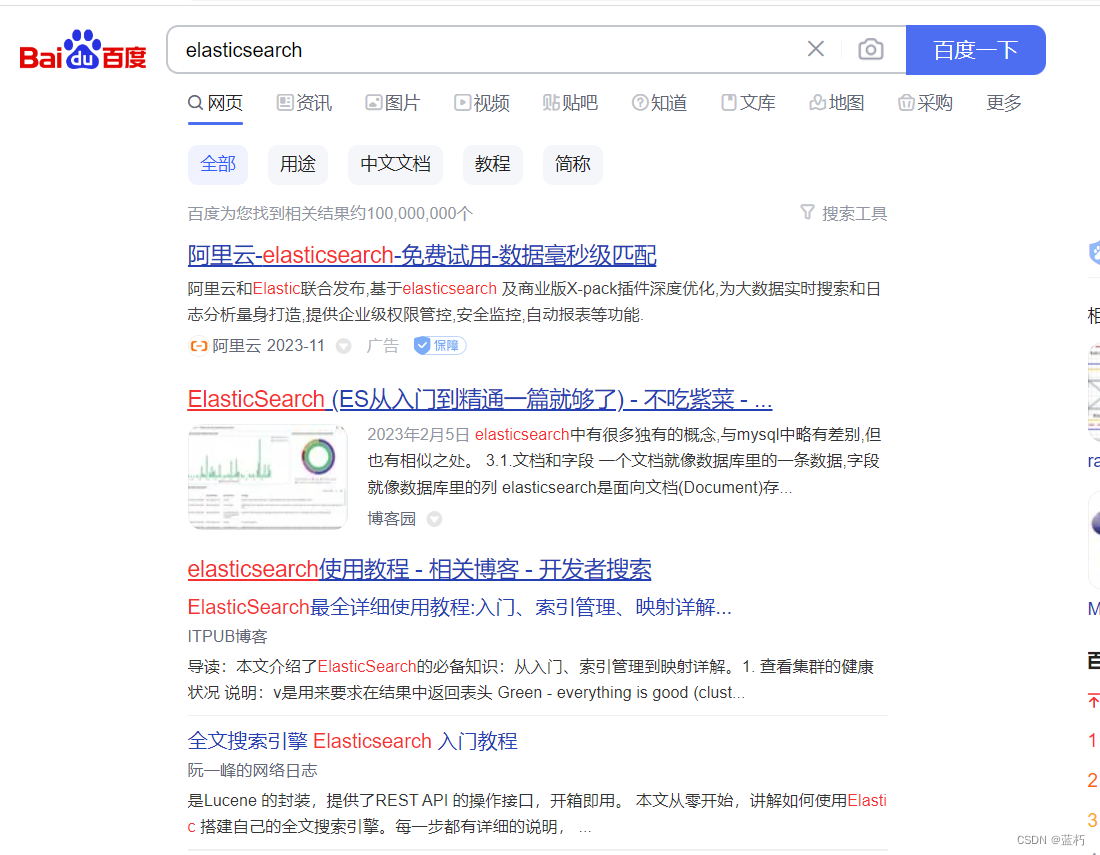Click the ITPUB博客 source text

coord(227,637)
